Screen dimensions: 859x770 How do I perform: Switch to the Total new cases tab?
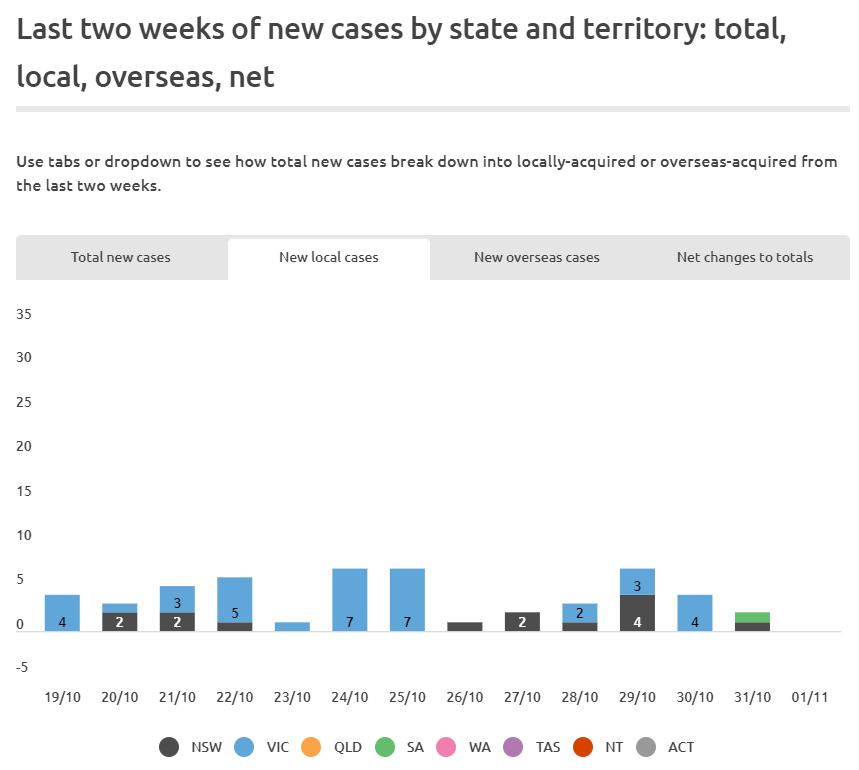(121, 258)
